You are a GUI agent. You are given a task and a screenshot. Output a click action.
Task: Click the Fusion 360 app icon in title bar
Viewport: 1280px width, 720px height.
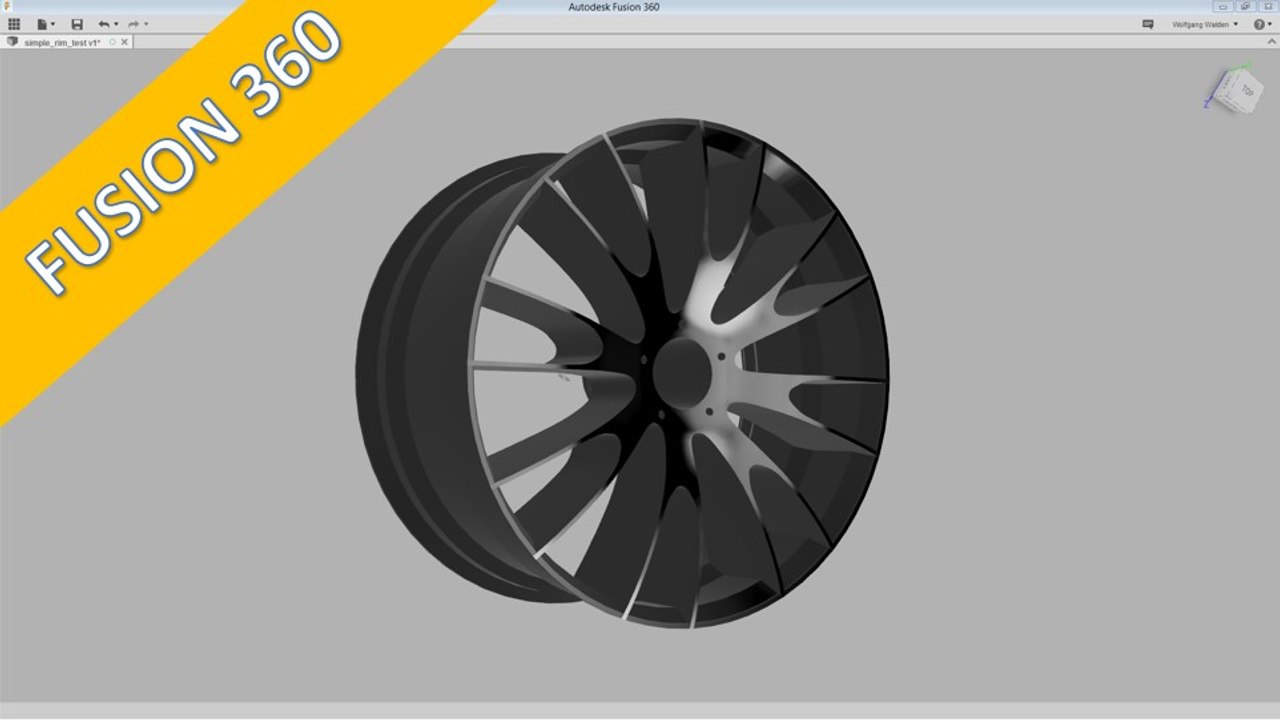[x=7, y=6]
